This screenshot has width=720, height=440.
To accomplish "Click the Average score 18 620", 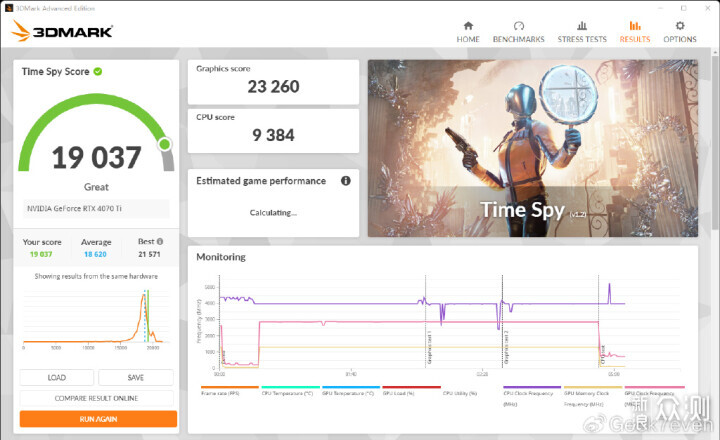I will coord(96,254).
